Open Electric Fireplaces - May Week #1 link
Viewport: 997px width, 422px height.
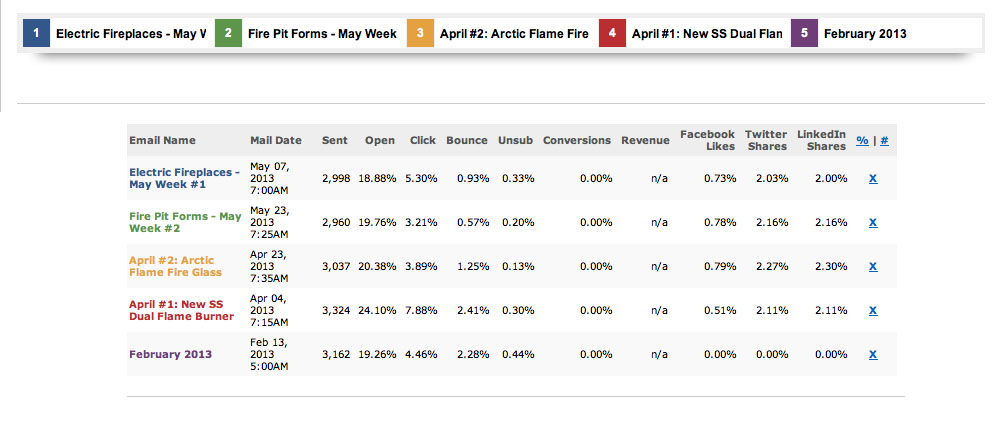tap(183, 178)
